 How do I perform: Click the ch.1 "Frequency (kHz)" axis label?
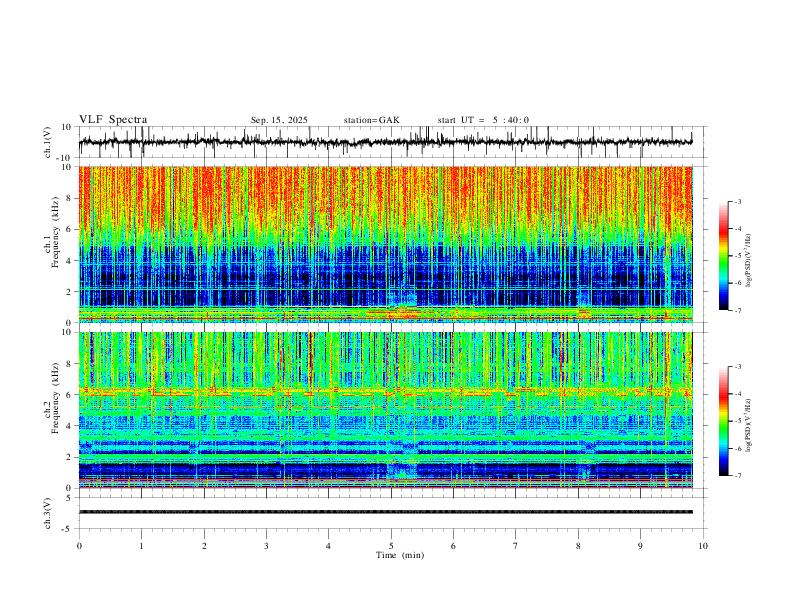(x=56, y=231)
